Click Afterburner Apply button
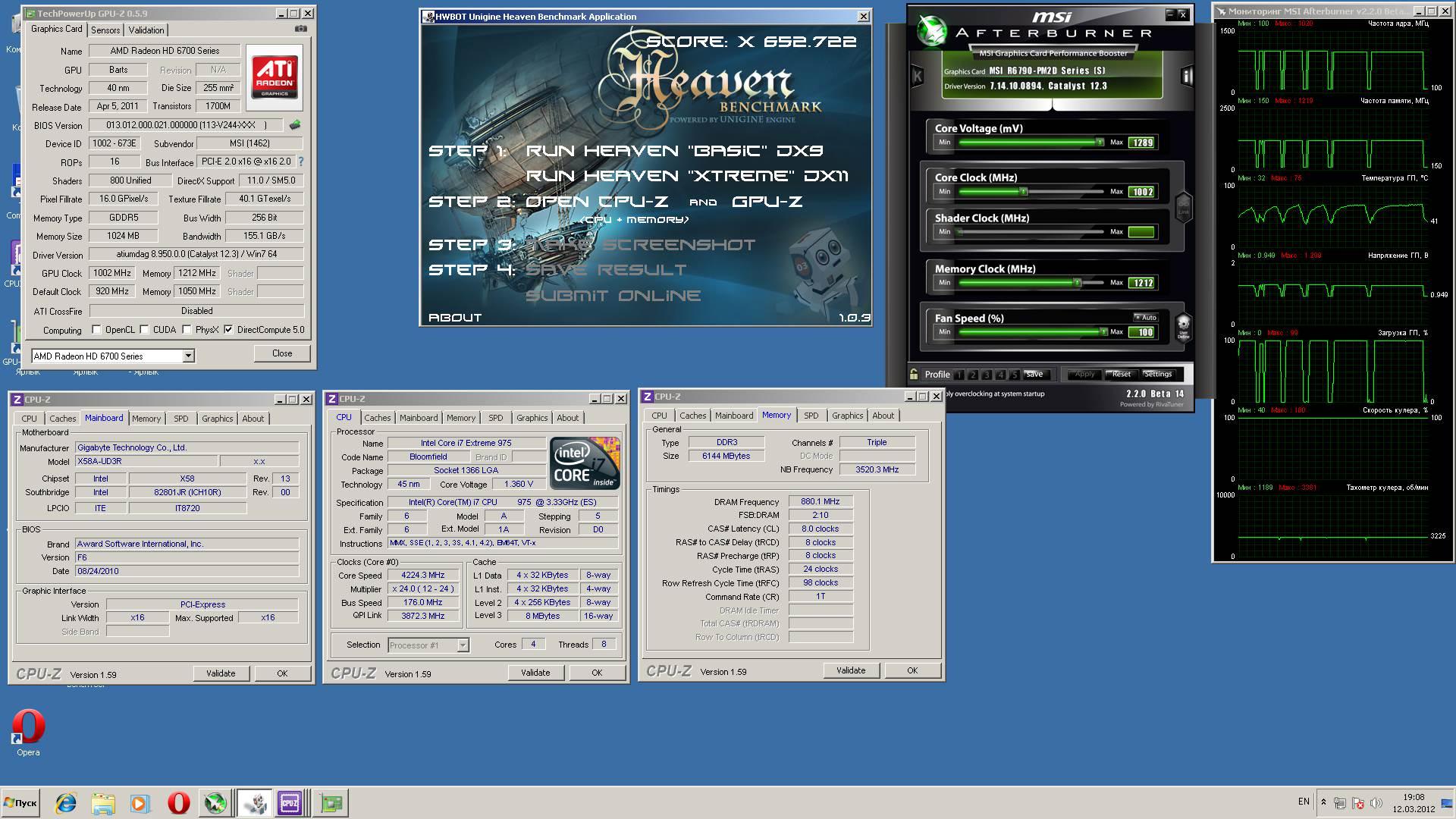The image size is (1456, 819). (x=1085, y=375)
